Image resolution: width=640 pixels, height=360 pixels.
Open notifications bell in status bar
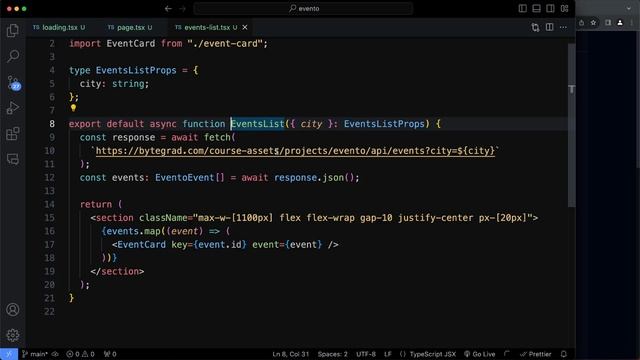pyautogui.click(x=564, y=354)
